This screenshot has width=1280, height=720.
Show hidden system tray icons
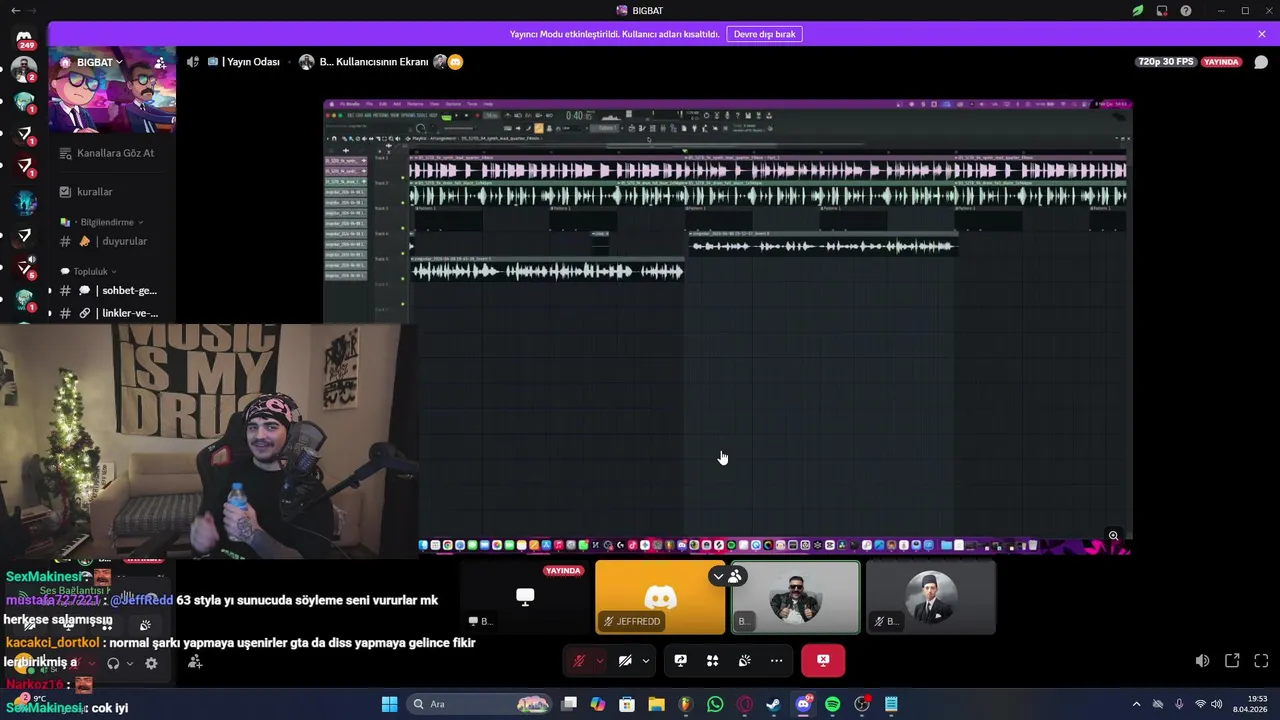pos(1136,704)
